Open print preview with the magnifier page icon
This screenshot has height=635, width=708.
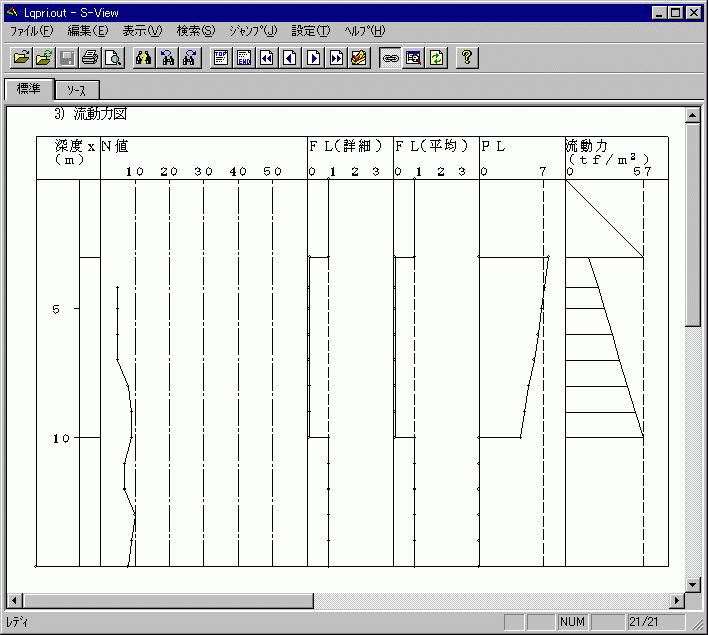tap(113, 58)
